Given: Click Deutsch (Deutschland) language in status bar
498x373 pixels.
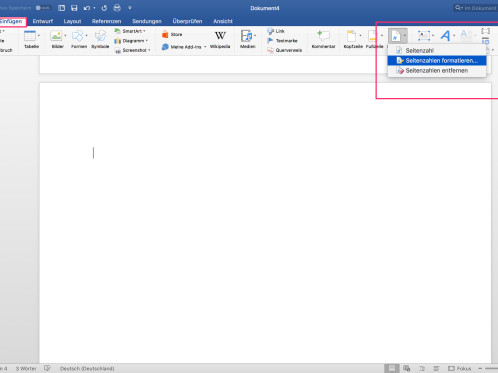Looking at the screenshot, I should (87, 368).
